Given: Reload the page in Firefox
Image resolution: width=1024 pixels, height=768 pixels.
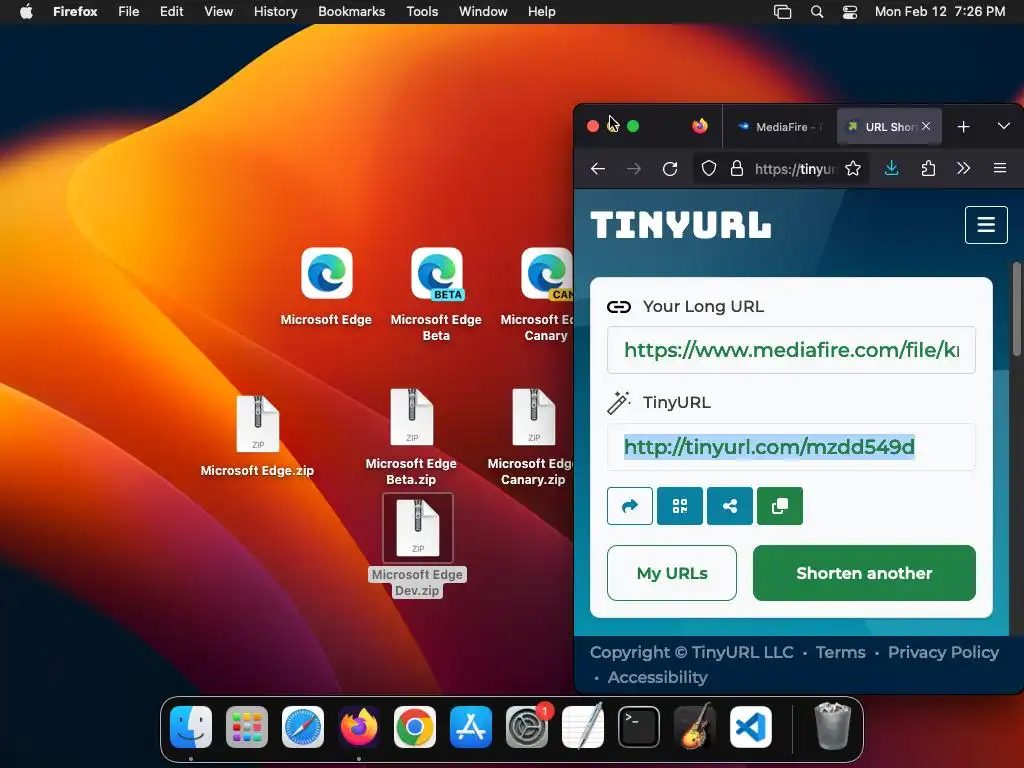Looking at the screenshot, I should click(670, 169).
